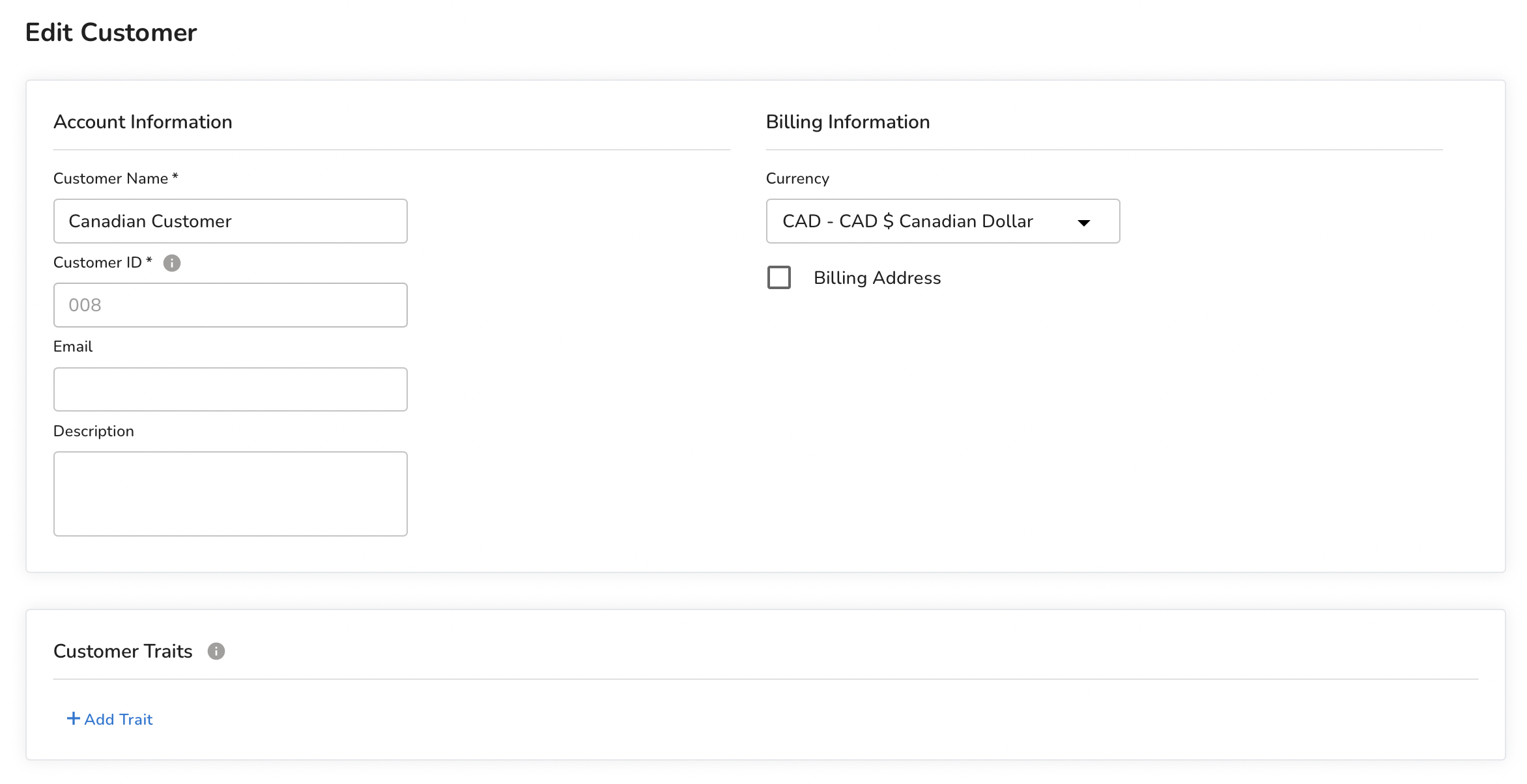Click the Billing Information section heading
The image size is (1527, 784).
(848, 122)
